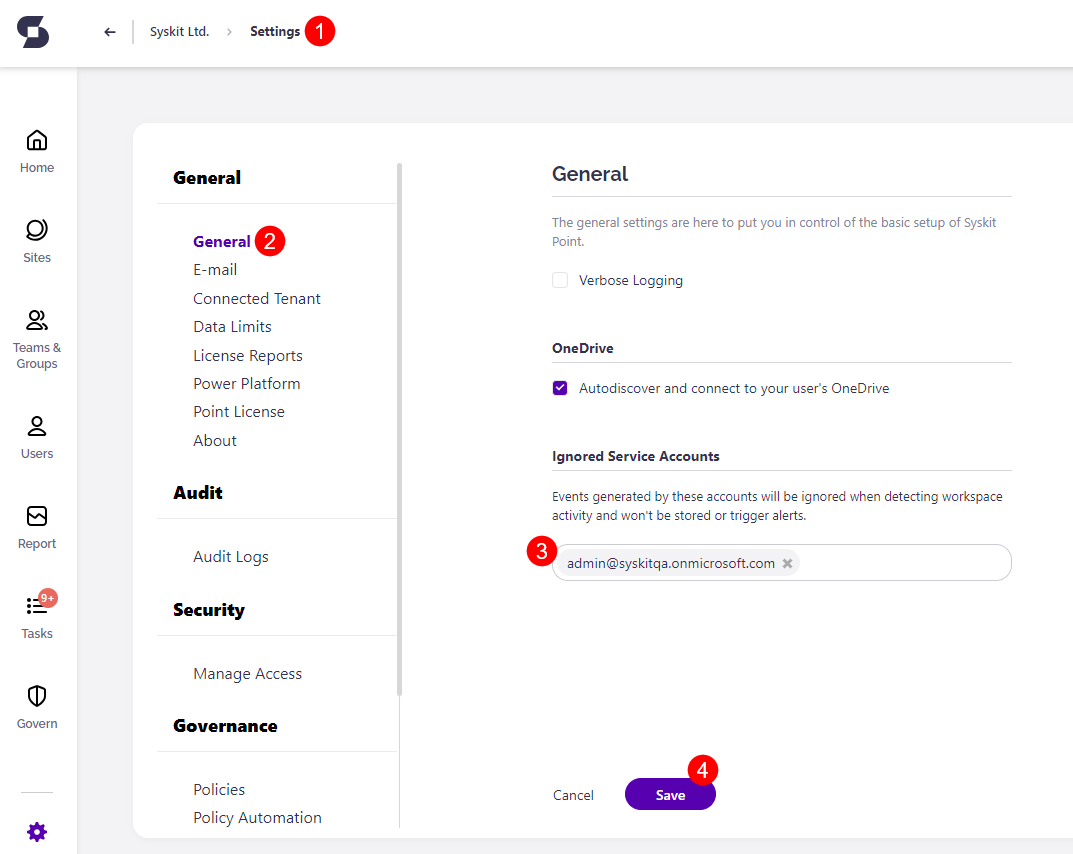Open the Users section

(36, 437)
